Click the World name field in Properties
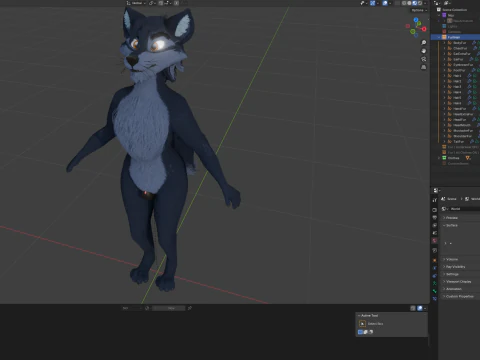The height and width of the screenshot is (360, 480). [x=465, y=209]
